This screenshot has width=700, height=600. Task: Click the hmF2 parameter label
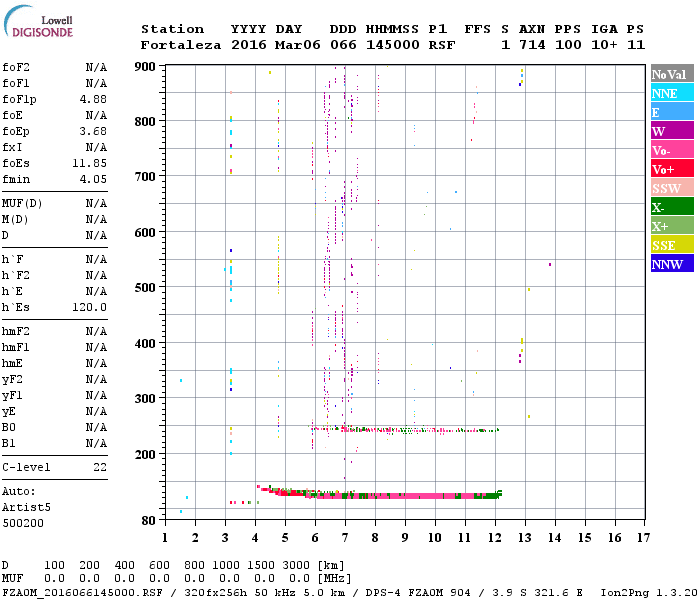(x=16, y=331)
